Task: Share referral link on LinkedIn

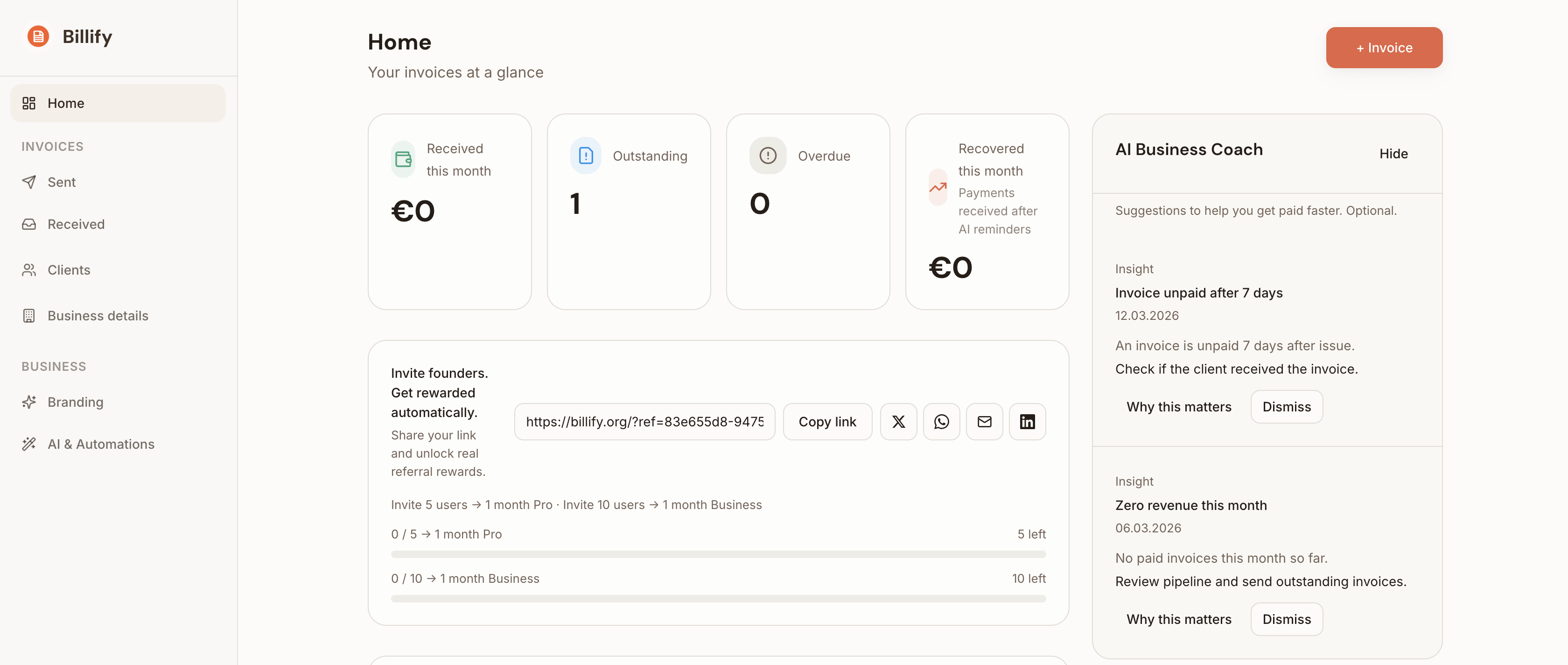Action: [x=1027, y=421]
